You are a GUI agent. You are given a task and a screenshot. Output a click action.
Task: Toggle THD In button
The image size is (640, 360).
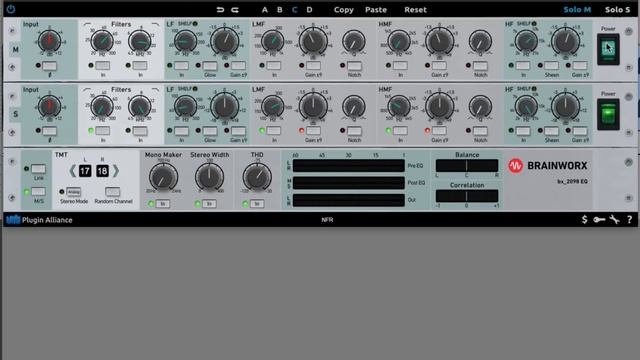pos(256,204)
